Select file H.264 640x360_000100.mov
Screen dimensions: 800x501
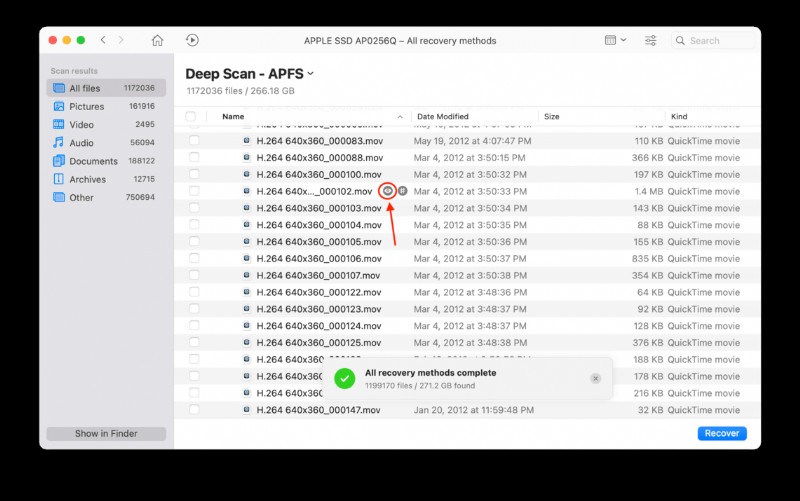click(x=319, y=174)
